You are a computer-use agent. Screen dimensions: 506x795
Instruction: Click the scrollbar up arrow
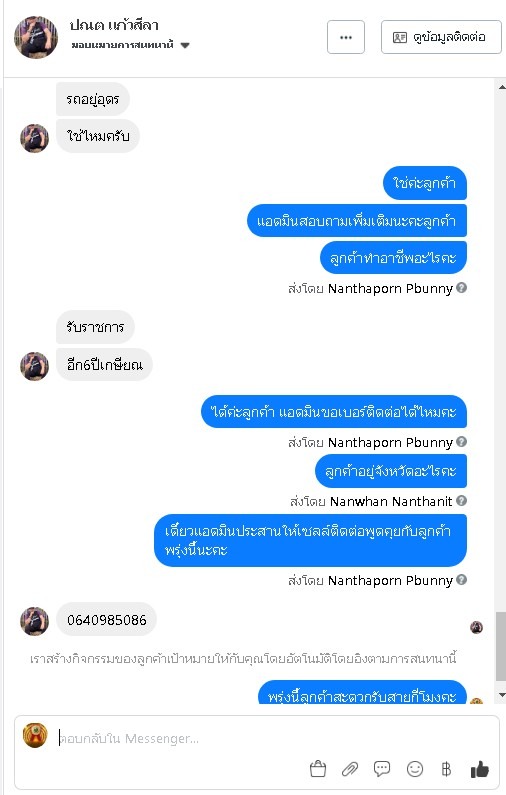coord(501,87)
